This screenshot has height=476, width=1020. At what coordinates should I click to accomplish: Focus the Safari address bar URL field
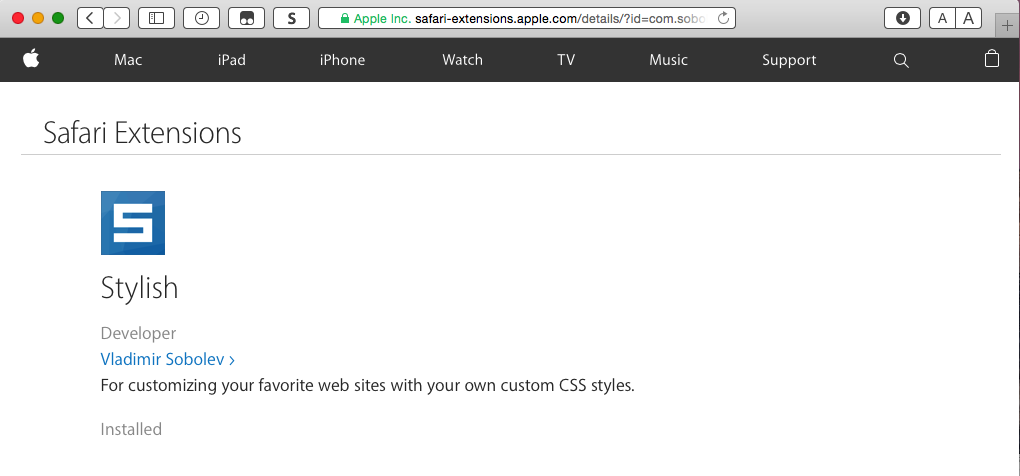click(527, 18)
